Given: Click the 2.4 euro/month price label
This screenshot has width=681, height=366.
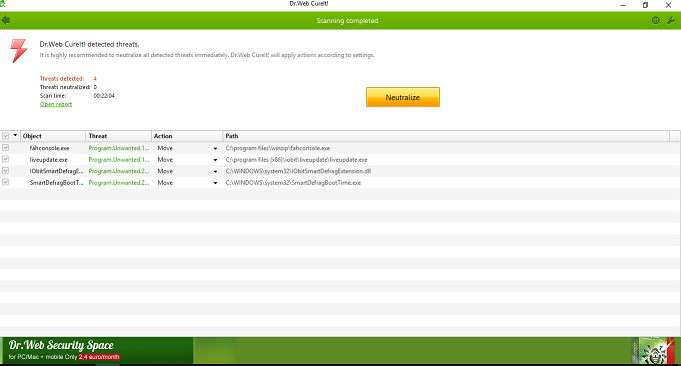Looking at the screenshot, I should click(99, 357).
